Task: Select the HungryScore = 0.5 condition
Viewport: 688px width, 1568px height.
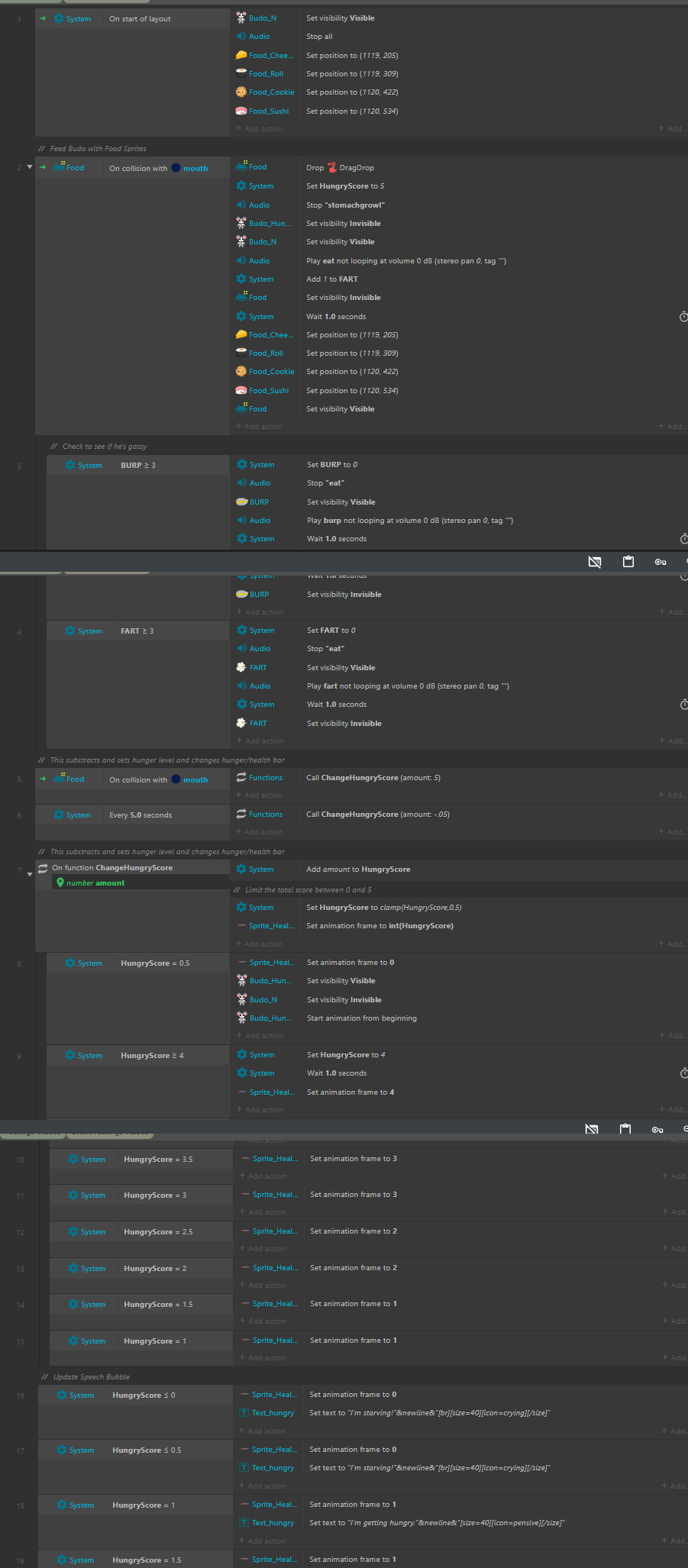Action: tap(137, 963)
